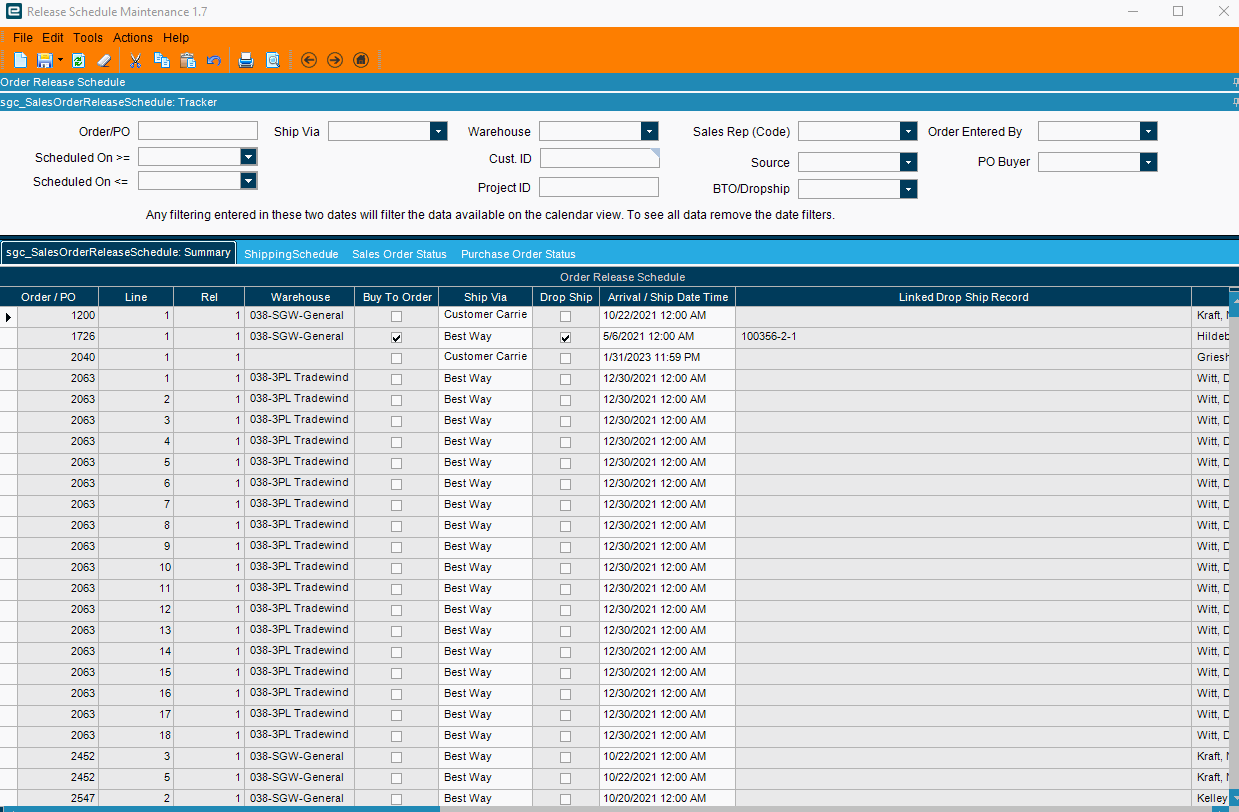Switch to the Sales Order Status tab
1239x812 pixels.
(x=399, y=254)
